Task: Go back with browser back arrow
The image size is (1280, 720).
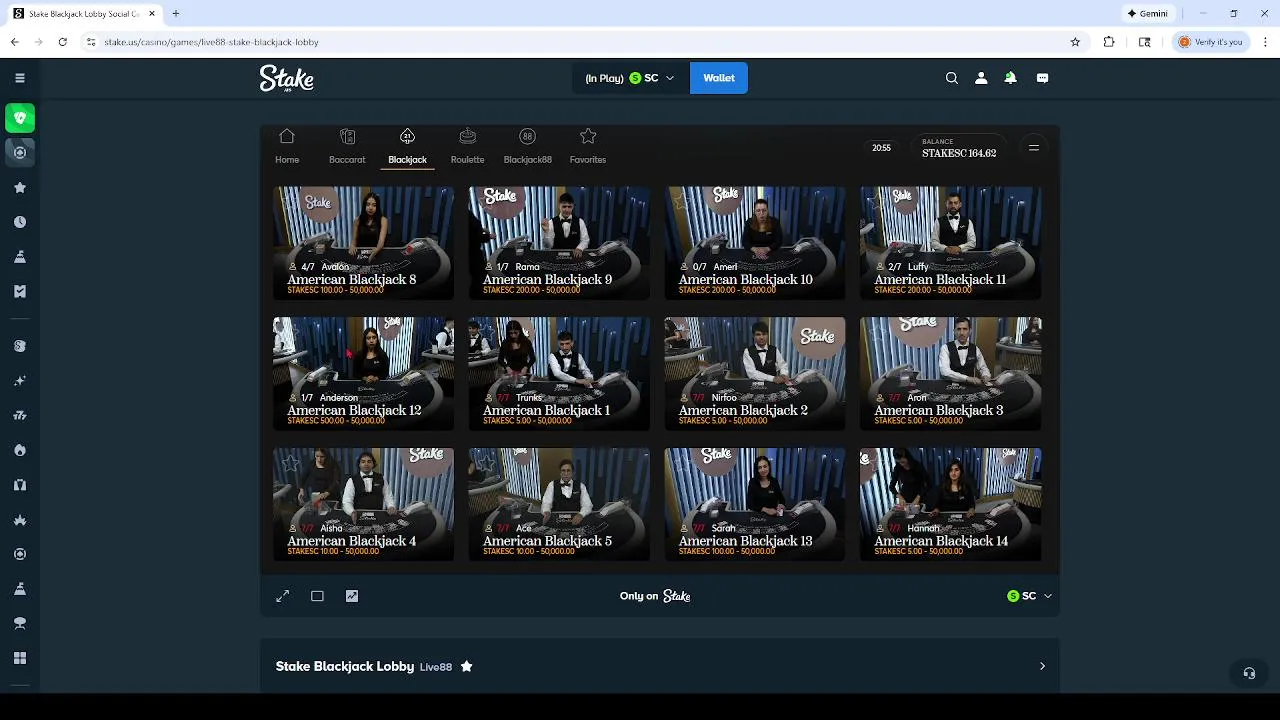Action: (14, 42)
